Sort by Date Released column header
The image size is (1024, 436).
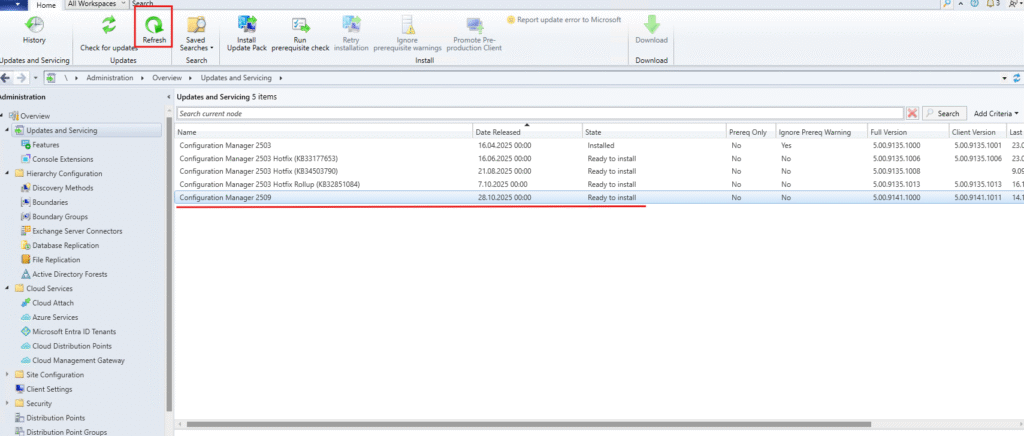click(x=526, y=132)
